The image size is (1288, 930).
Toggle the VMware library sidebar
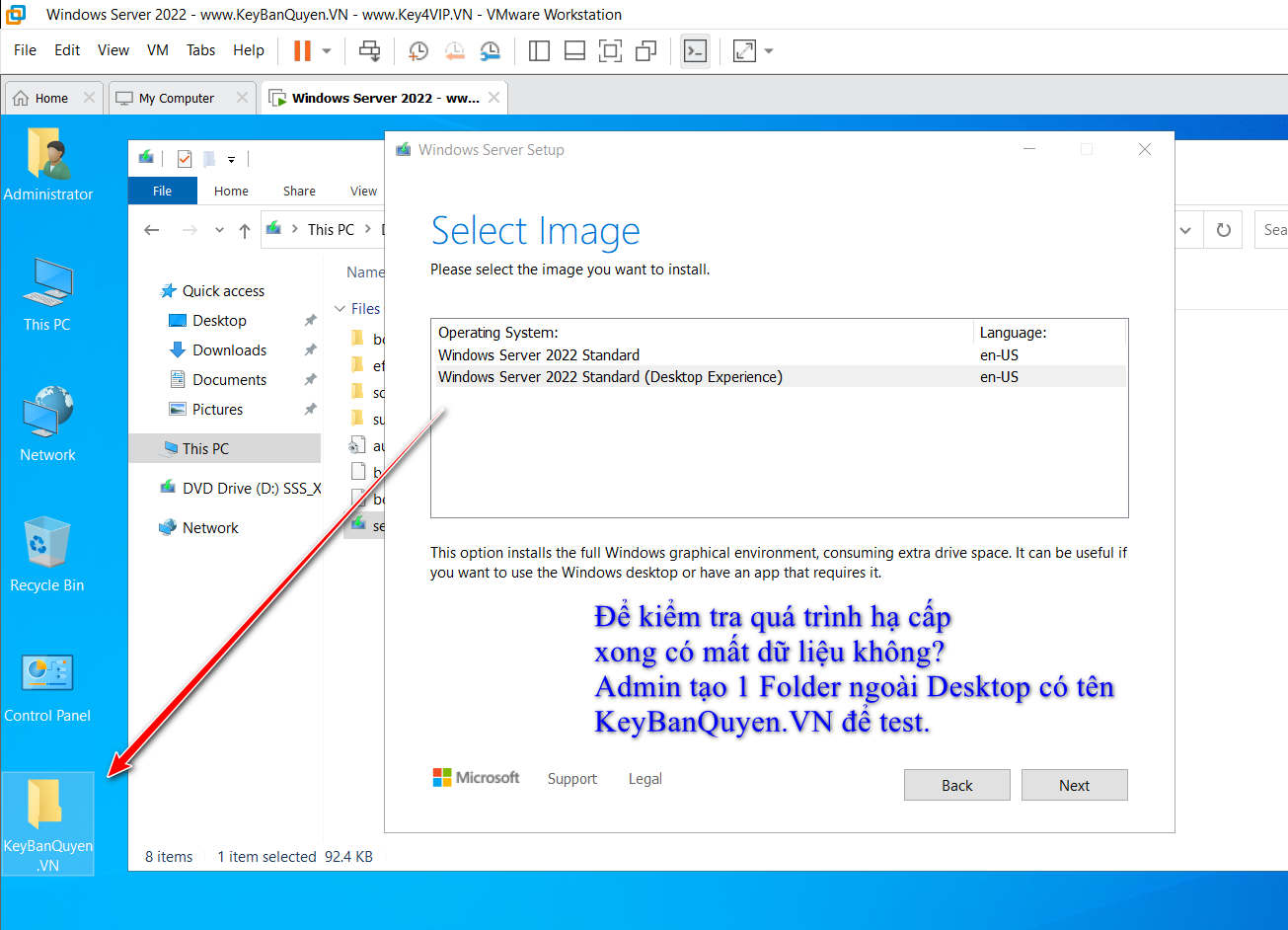click(539, 50)
